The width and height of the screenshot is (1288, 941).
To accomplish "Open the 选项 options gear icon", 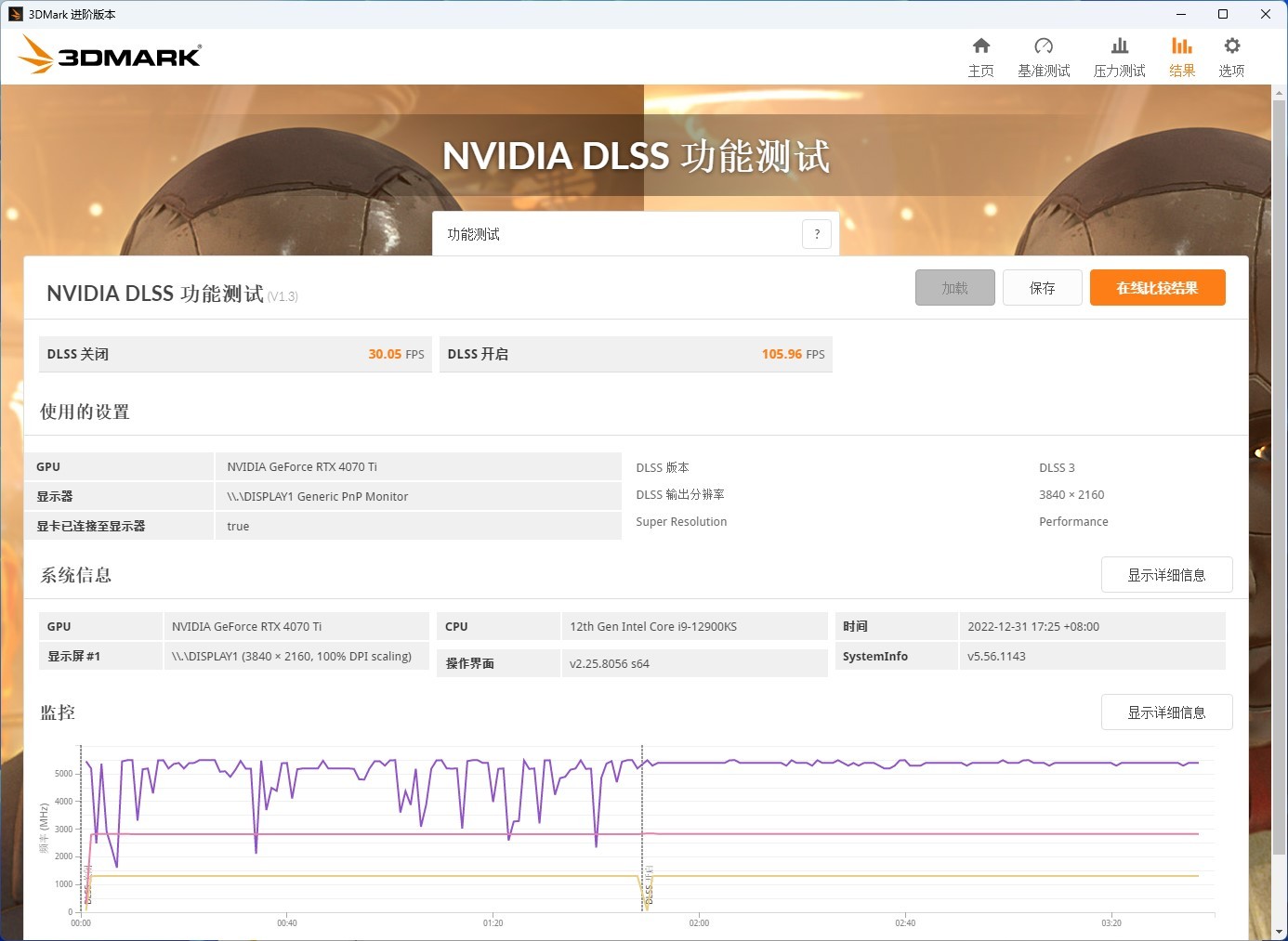I will (x=1231, y=54).
